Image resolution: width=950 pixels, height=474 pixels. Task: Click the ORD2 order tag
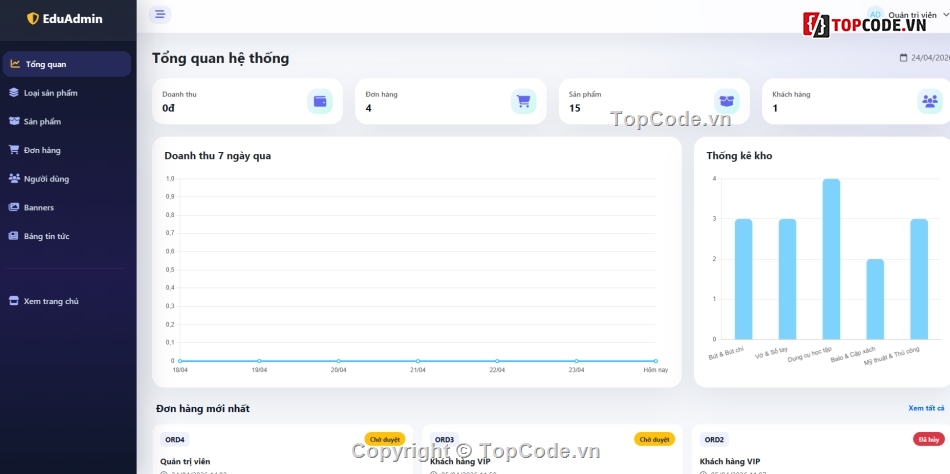coord(714,439)
